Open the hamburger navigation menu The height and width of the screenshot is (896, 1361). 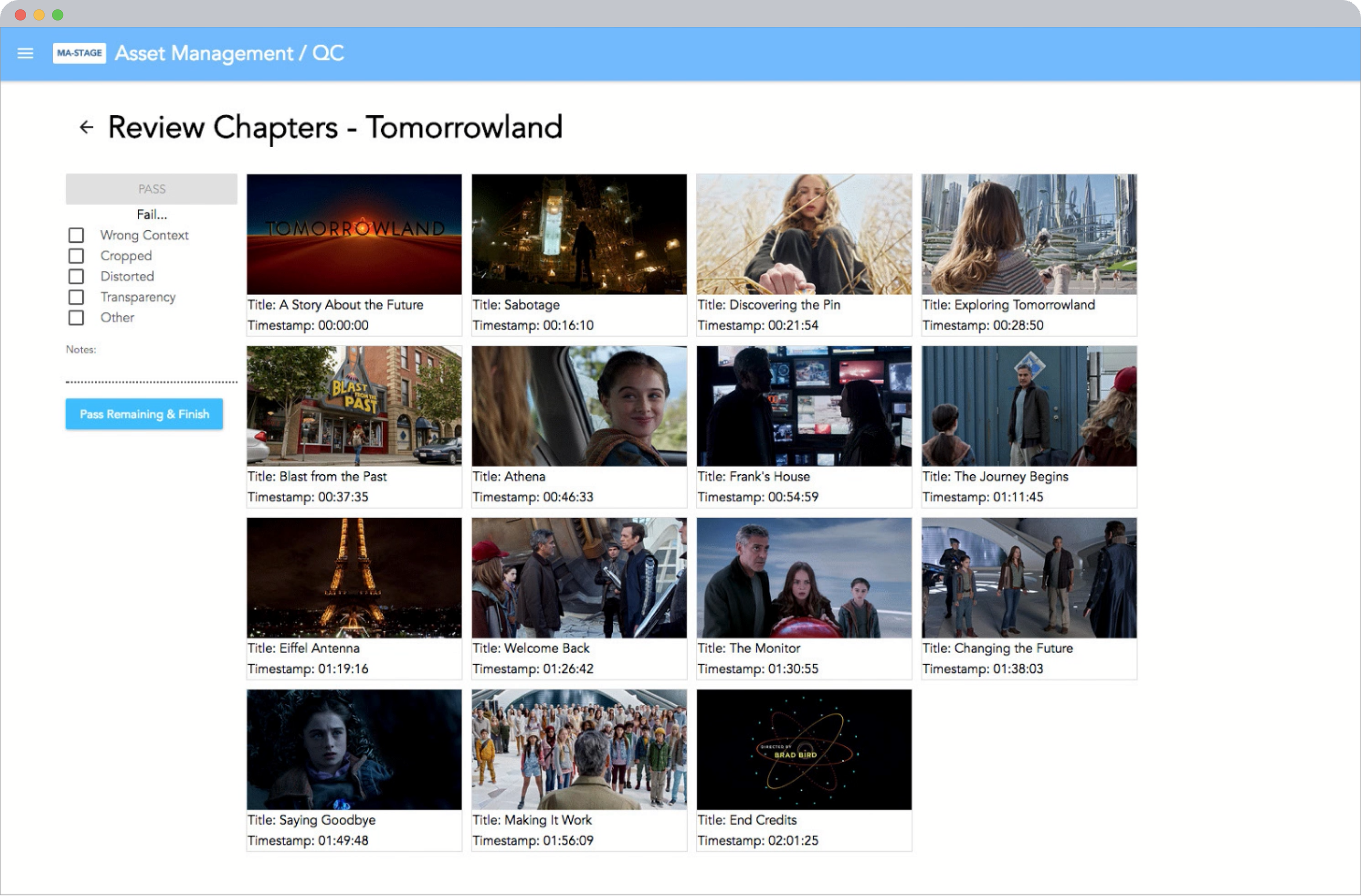[x=25, y=53]
